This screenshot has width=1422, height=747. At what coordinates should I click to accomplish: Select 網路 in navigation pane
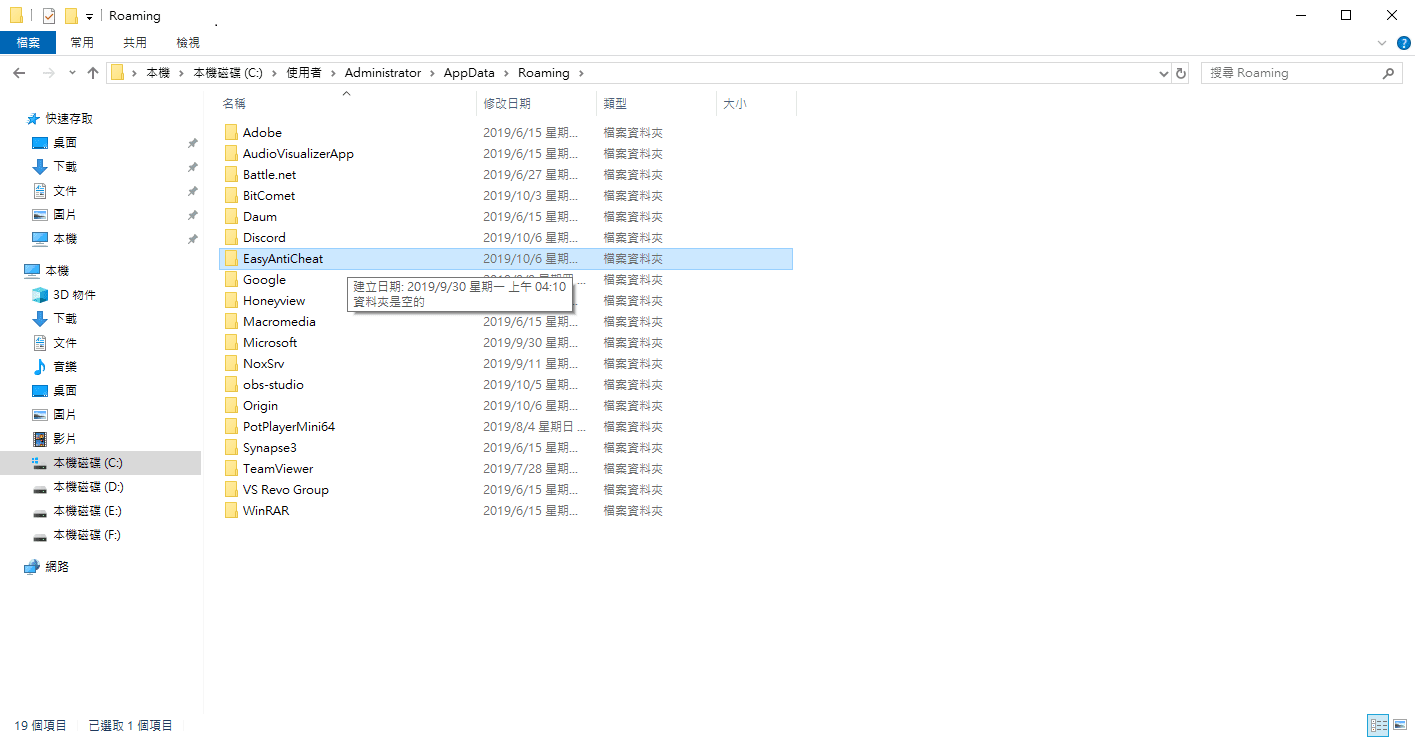coord(57,567)
